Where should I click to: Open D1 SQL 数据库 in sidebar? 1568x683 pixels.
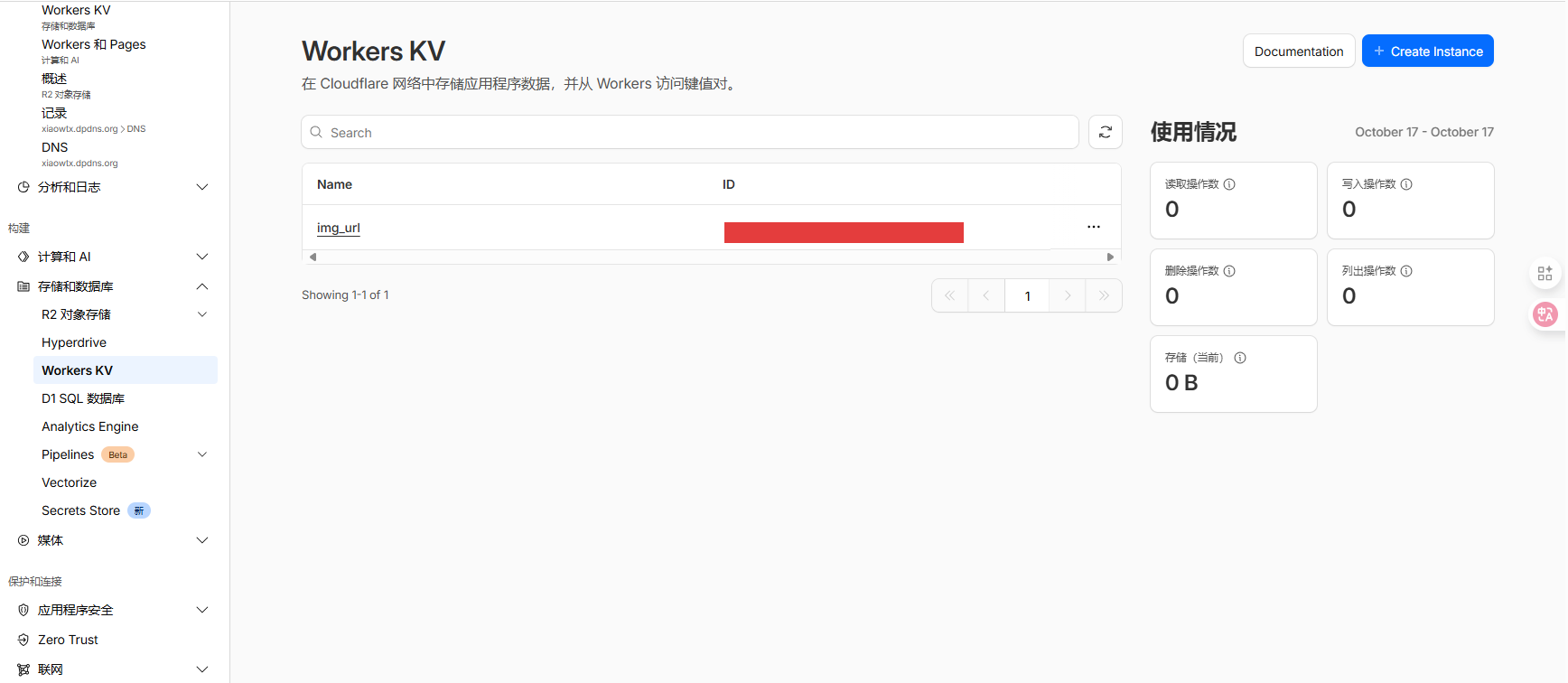pyautogui.click(x=83, y=398)
